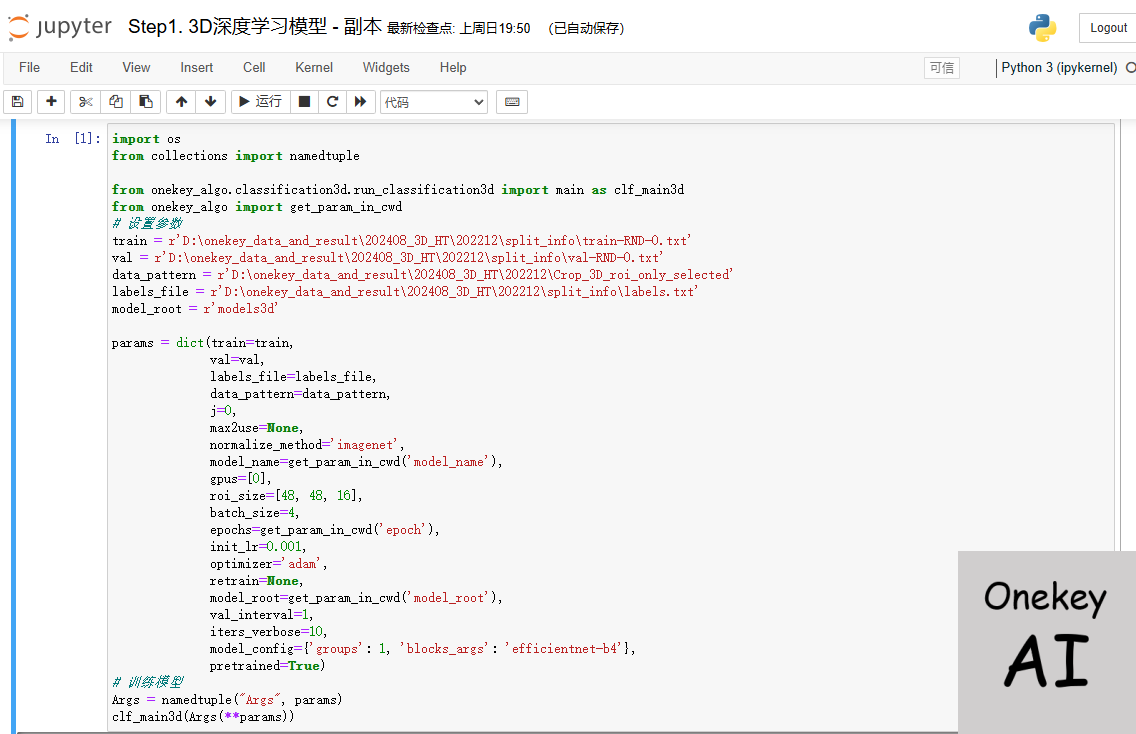Click the notebook title to rename it
Viewport: 1136px width, 734px height.
point(254,28)
